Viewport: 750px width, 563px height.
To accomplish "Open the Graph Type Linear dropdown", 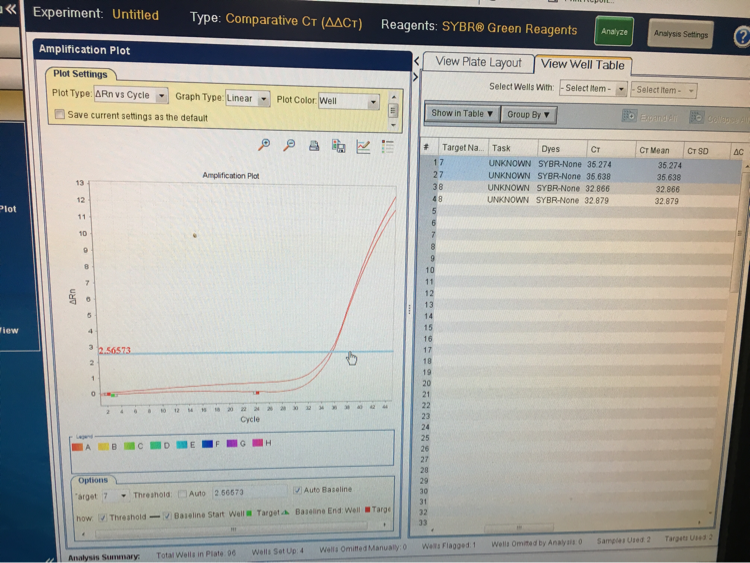I will (x=247, y=99).
